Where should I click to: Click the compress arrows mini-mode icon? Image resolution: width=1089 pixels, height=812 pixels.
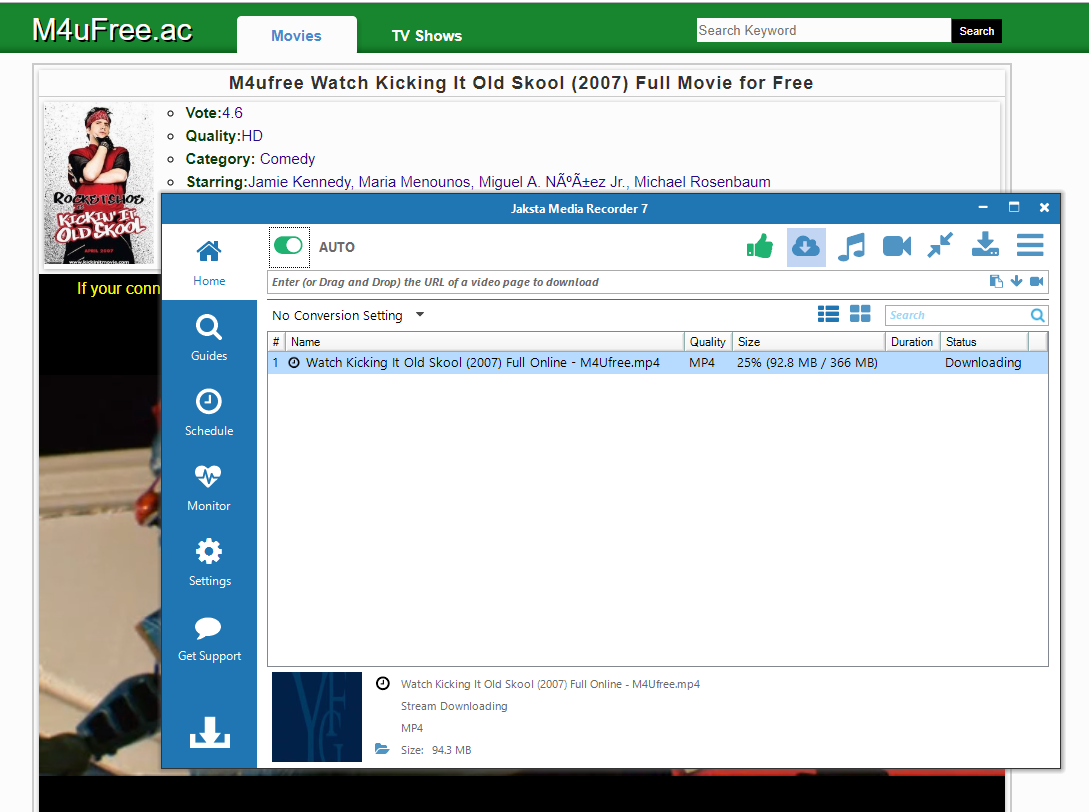pos(940,245)
